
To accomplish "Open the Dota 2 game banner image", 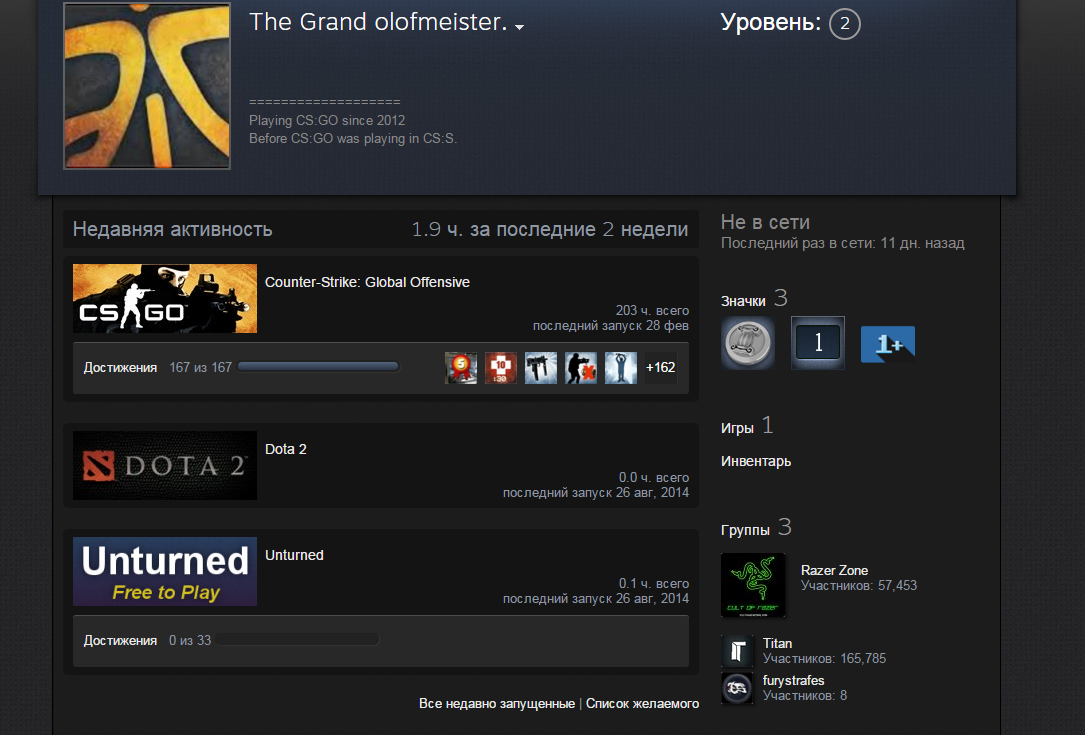I will click(x=165, y=465).
